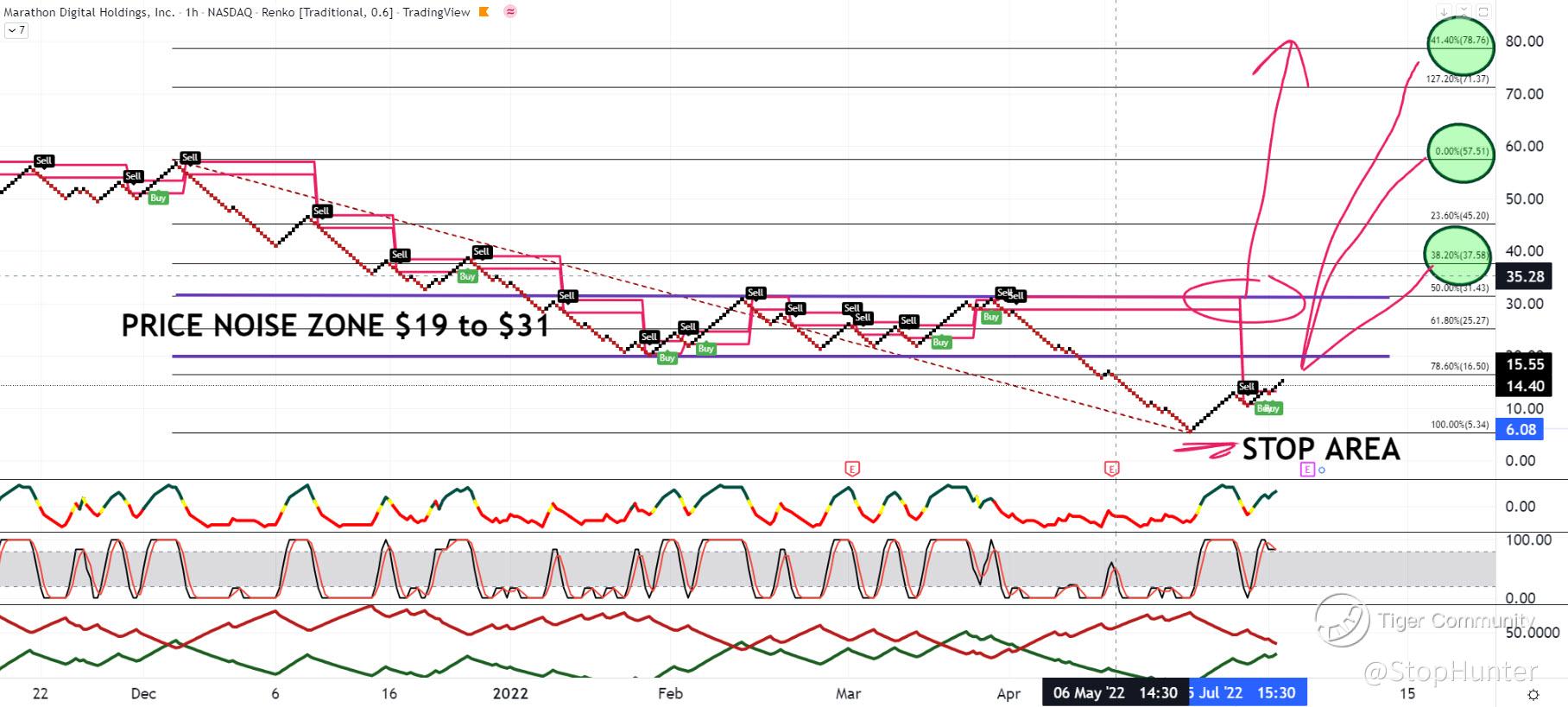Click the 38.20%(37.58) Fibonacci level label
The width and height of the screenshot is (1568, 707).
(x=1460, y=256)
